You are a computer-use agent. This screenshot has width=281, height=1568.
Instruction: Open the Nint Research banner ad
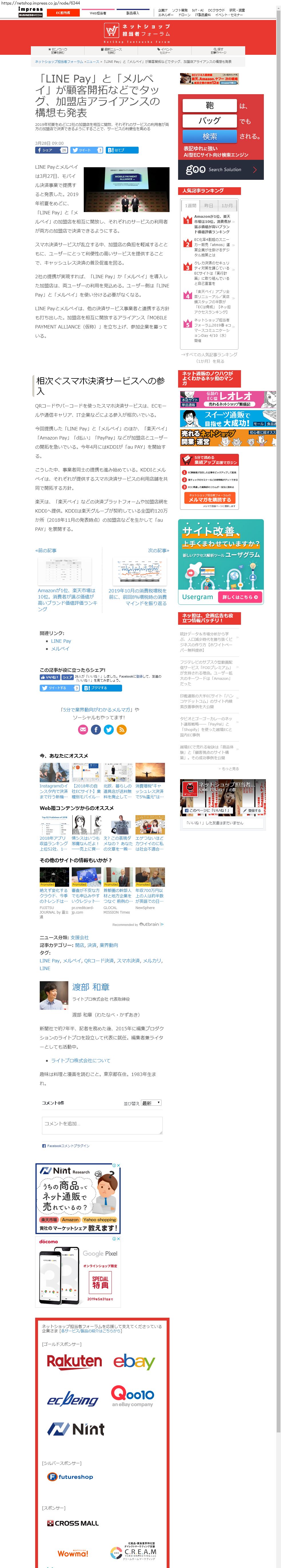78,1198
